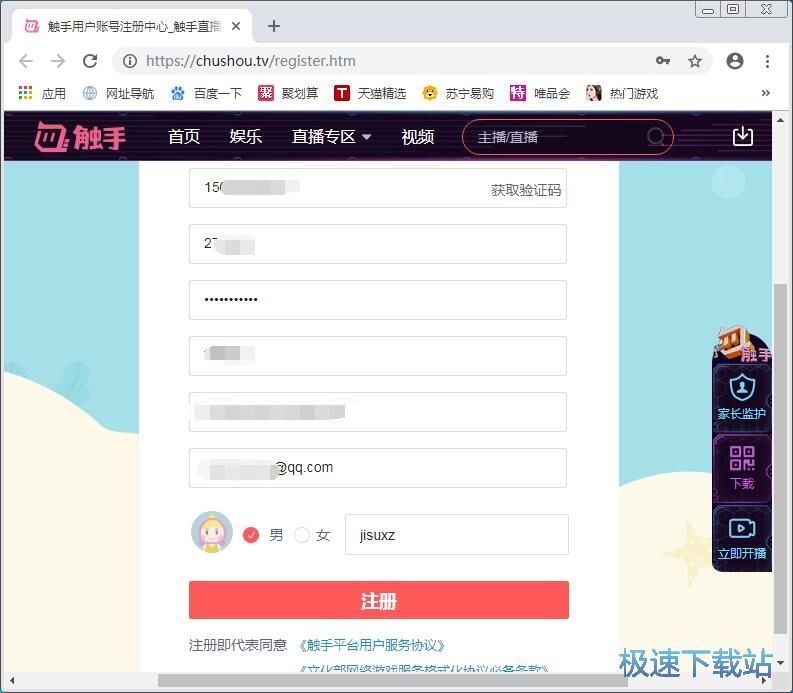Click the vertical page scrollbar thumb

780,458
